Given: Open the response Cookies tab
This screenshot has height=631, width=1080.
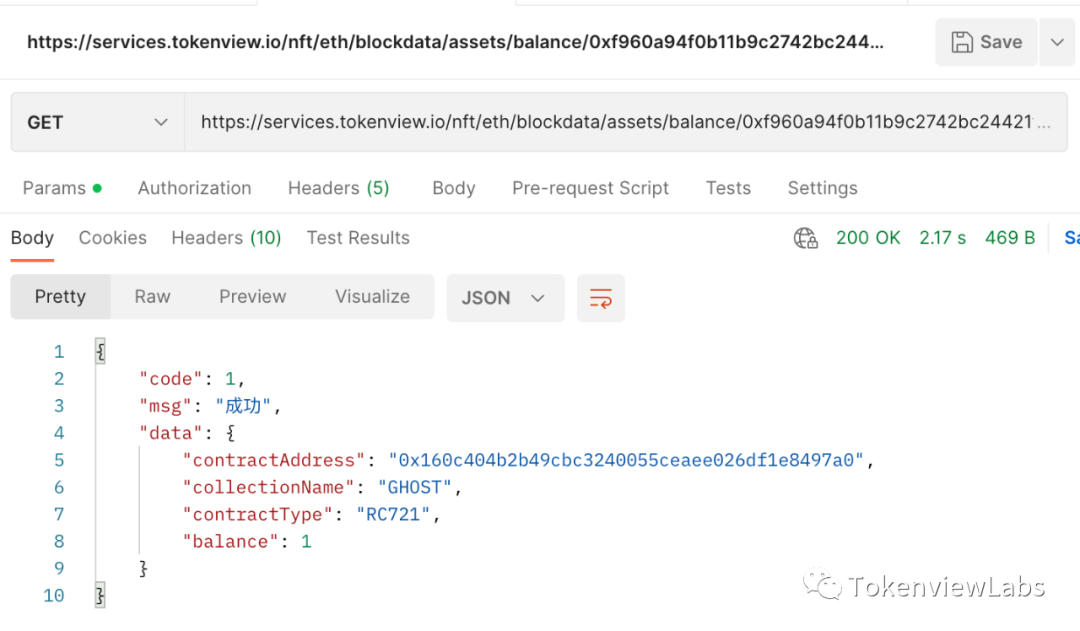Looking at the screenshot, I should (112, 238).
